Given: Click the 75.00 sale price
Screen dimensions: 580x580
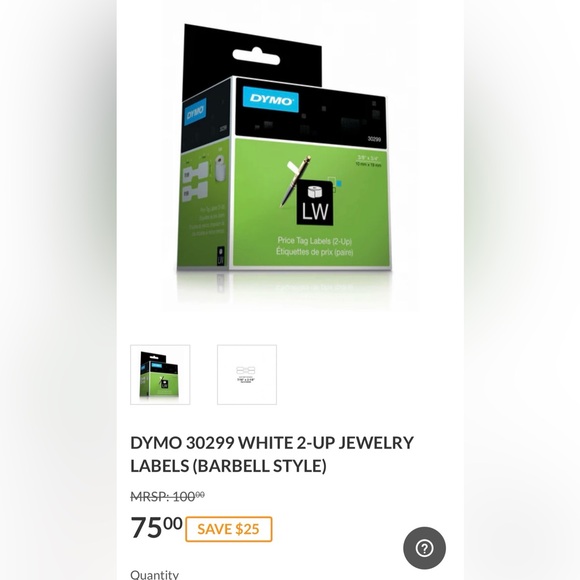Looking at the screenshot, I should (156, 527).
